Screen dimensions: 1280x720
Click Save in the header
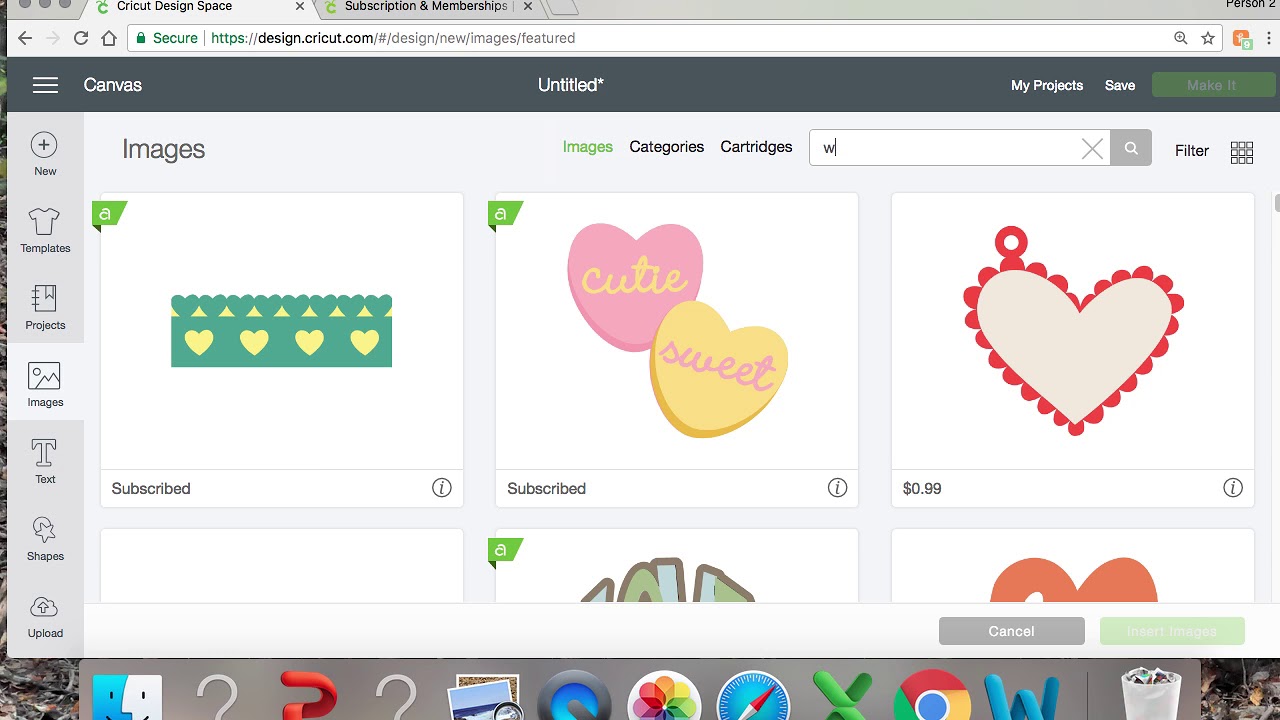point(1119,85)
